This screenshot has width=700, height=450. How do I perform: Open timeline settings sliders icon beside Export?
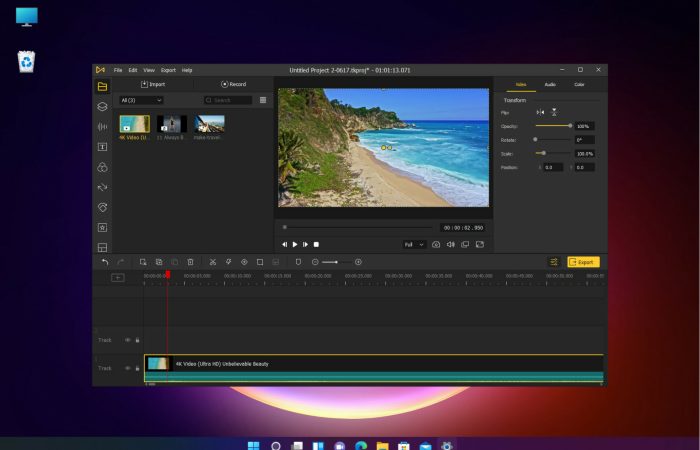[554, 262]
